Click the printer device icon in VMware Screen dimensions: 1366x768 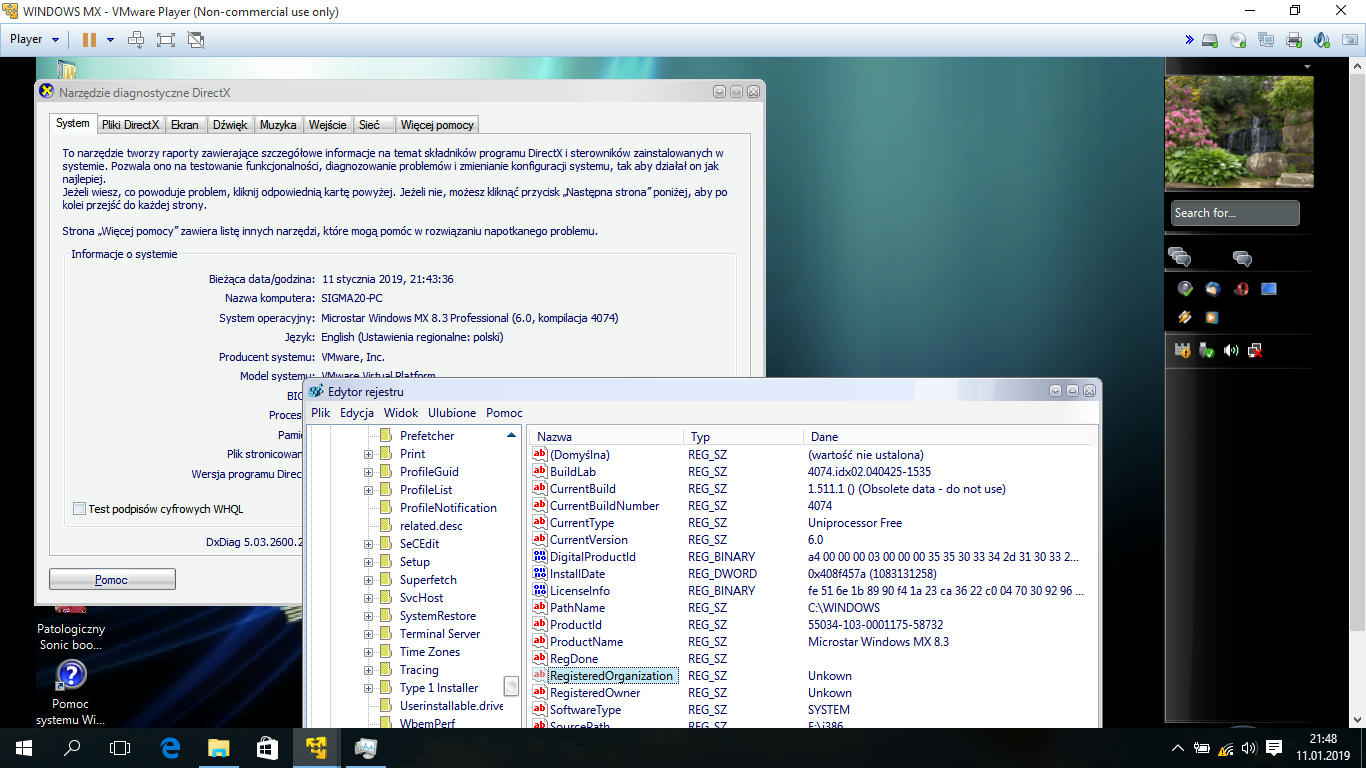tap(1294, 40)
